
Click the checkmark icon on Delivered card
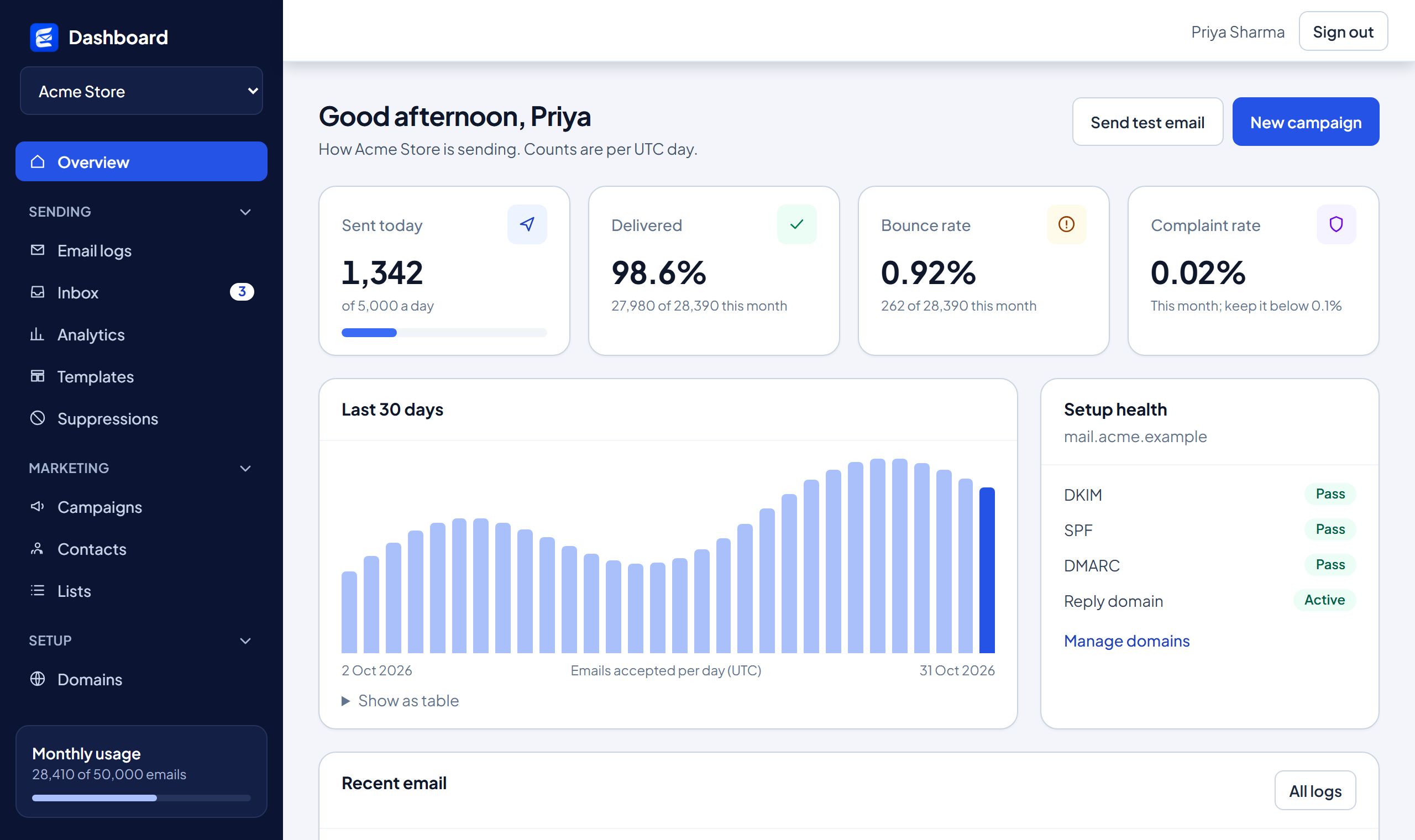click(796, 224)
